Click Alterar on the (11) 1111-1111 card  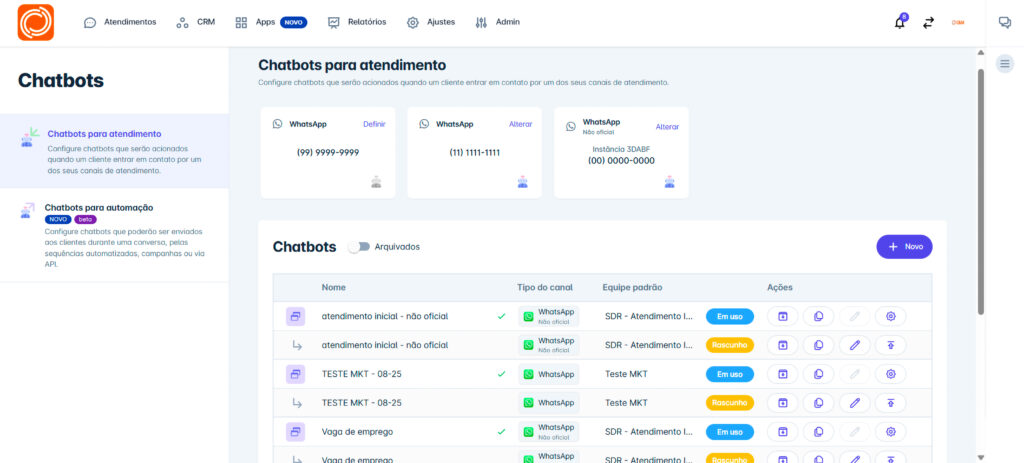[520, 124]
